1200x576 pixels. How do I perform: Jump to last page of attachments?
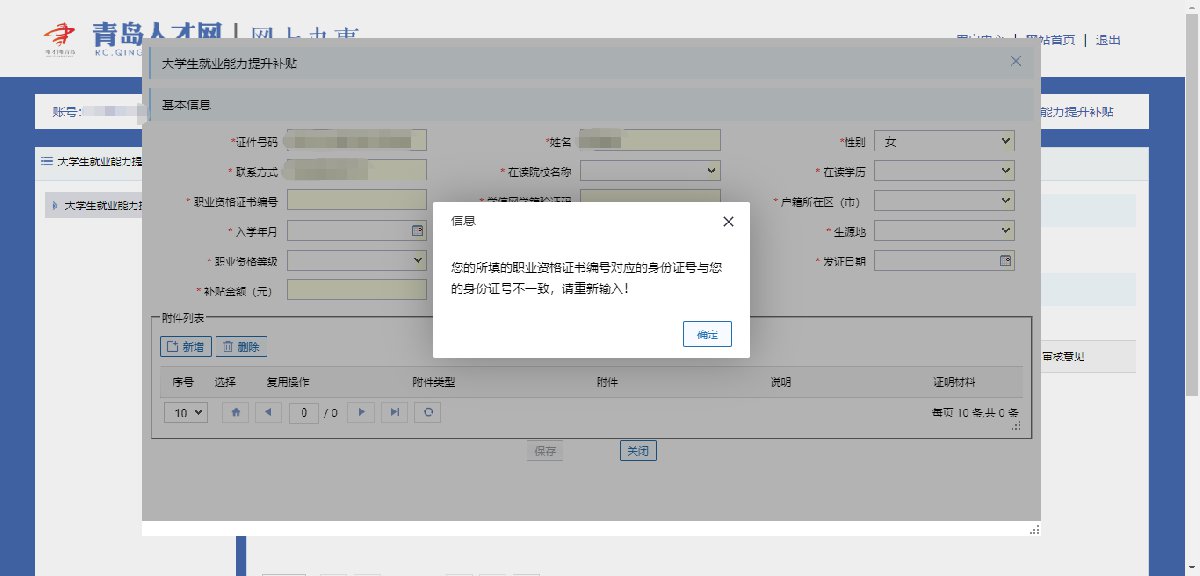(396, 412)
